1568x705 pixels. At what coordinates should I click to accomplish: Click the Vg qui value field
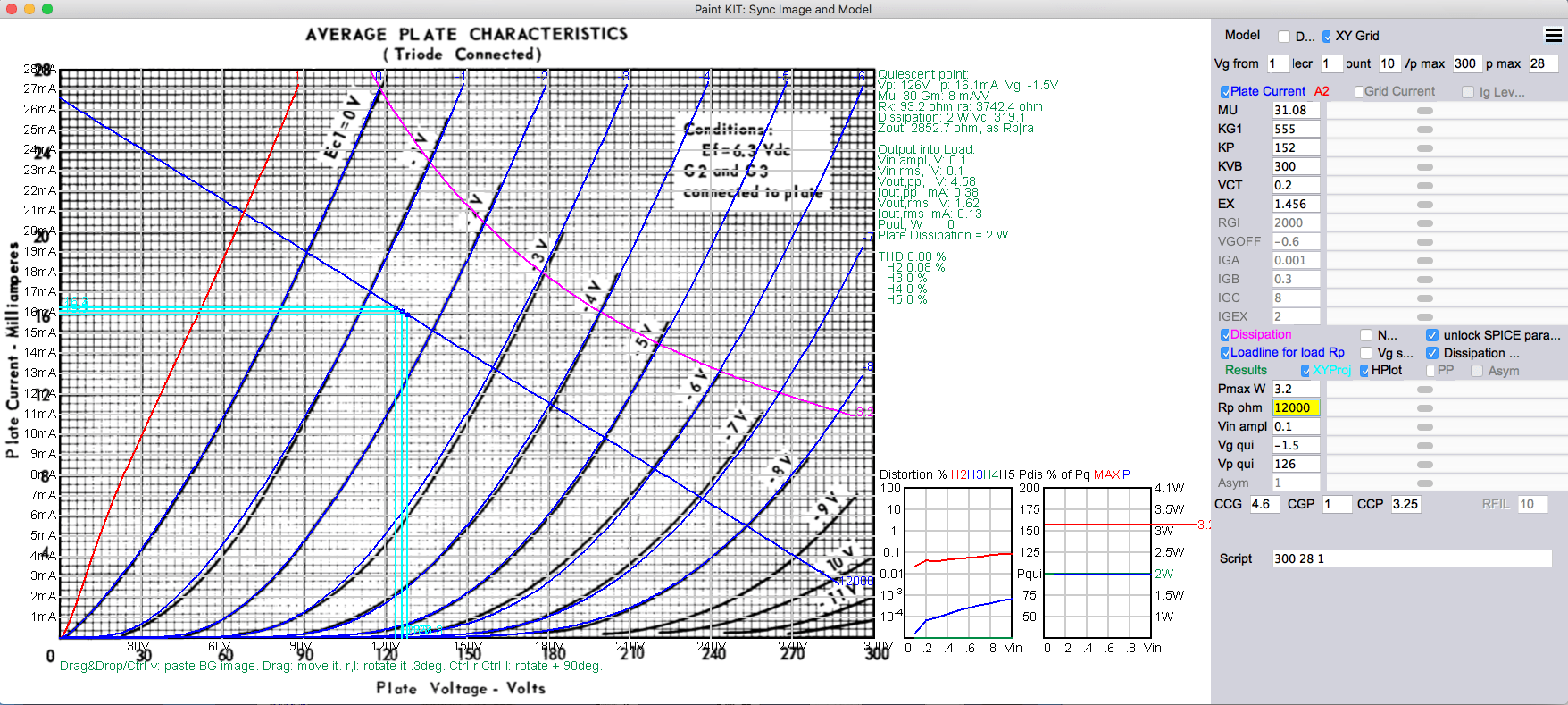tap(1296, 445)
